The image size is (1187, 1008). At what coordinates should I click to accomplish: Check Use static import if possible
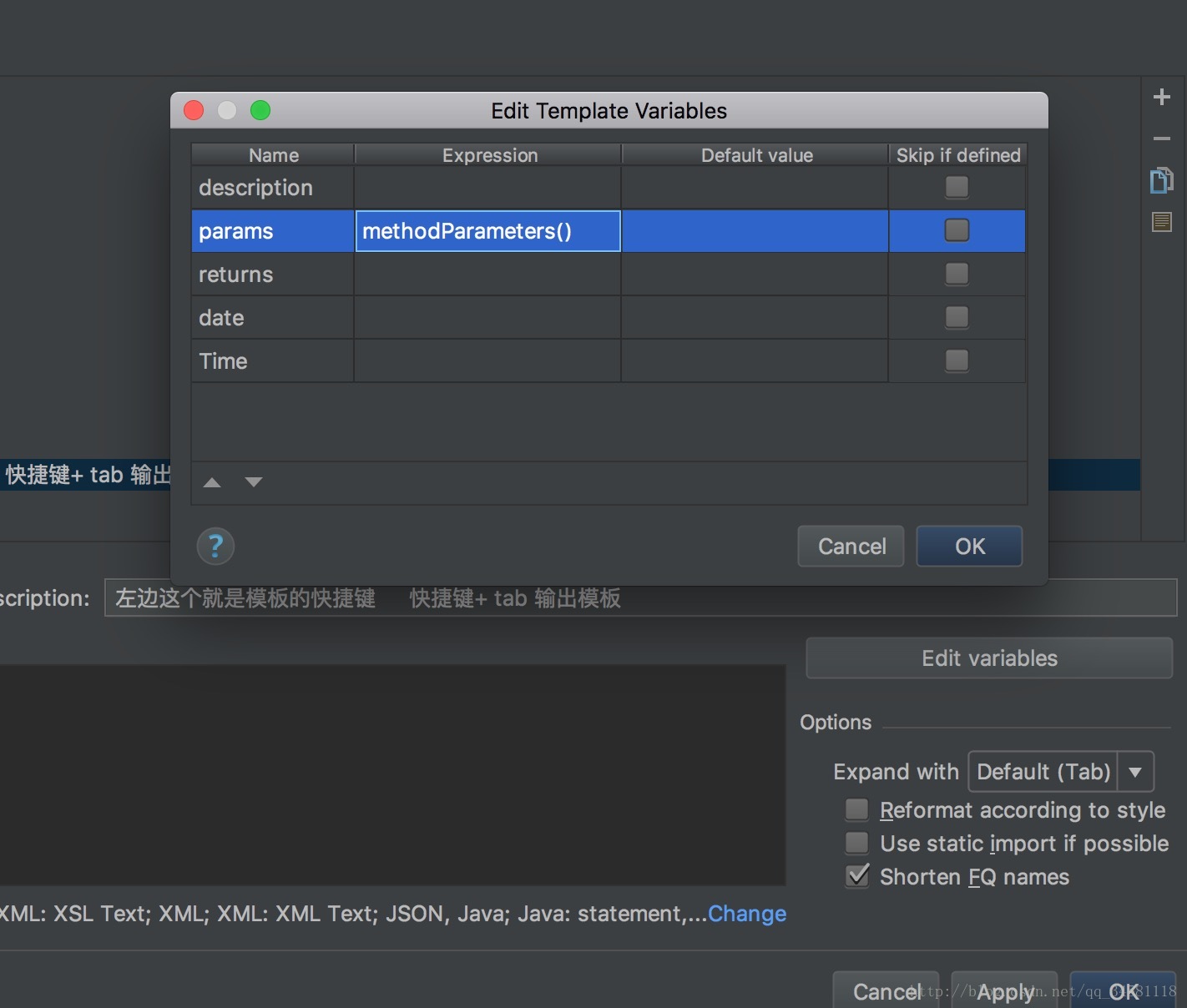click(x=857, y=844)
